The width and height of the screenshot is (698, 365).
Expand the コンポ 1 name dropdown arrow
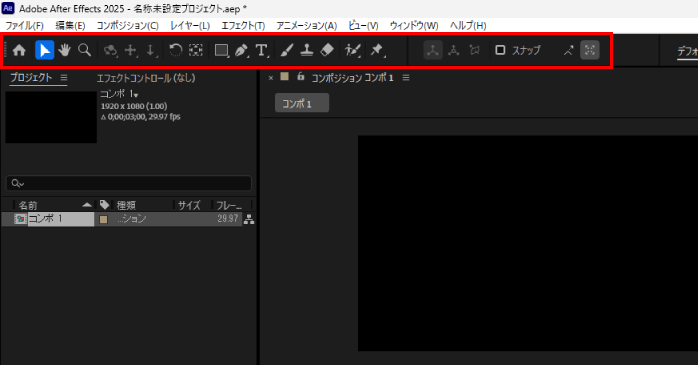pos(136,95)
